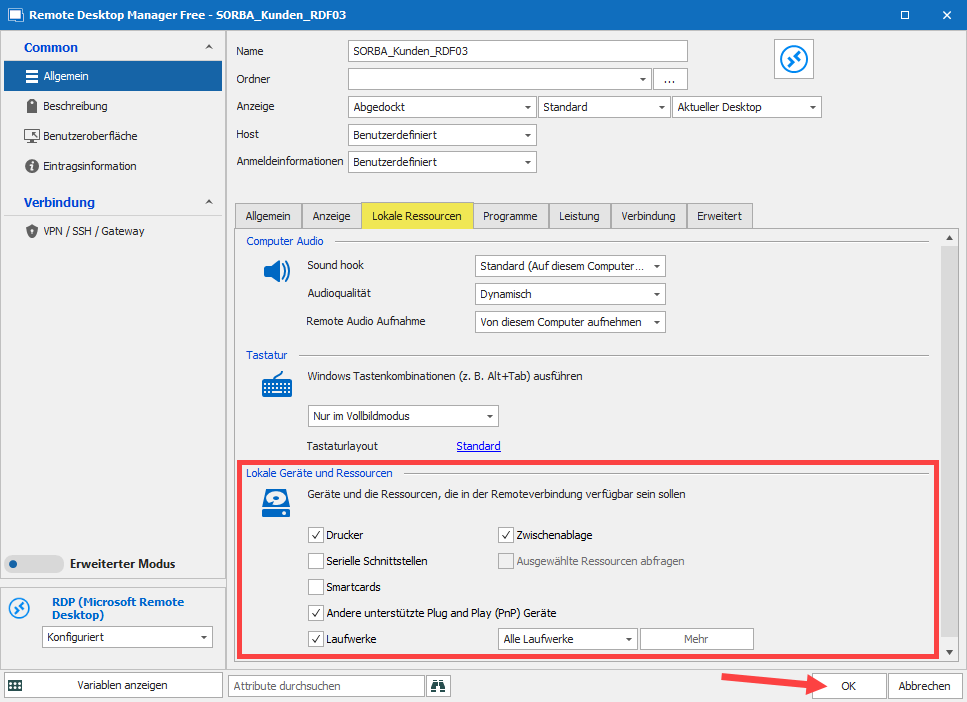The height and width of the screenshot is (702, 967).
Task: Switch to the Leistung tab
Action: point(579,216)
